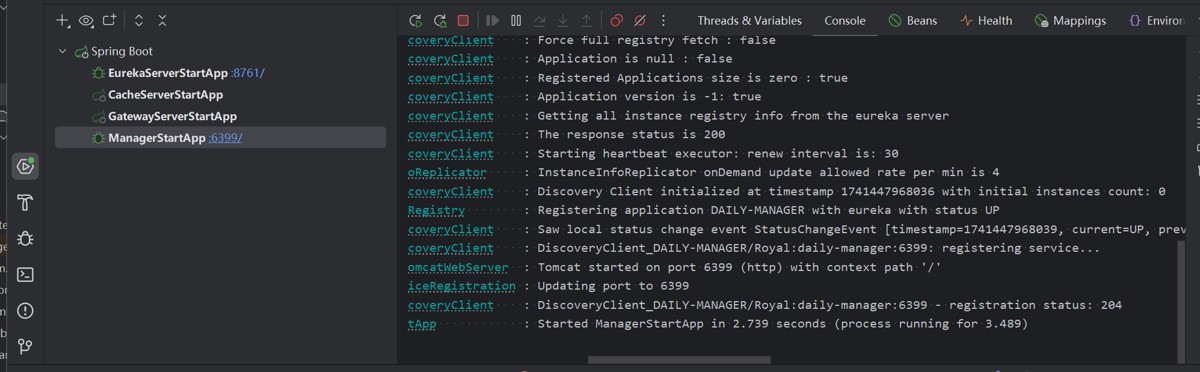Open the Beans tab
1200x372 pixels.
click(912, 20)
